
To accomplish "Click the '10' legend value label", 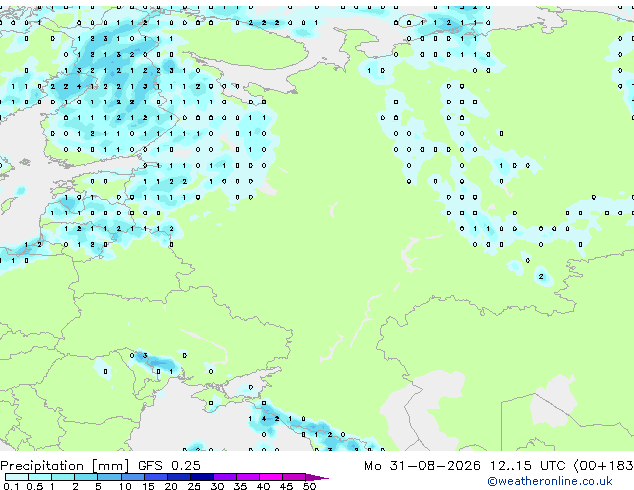I will [x=125, y=486].
